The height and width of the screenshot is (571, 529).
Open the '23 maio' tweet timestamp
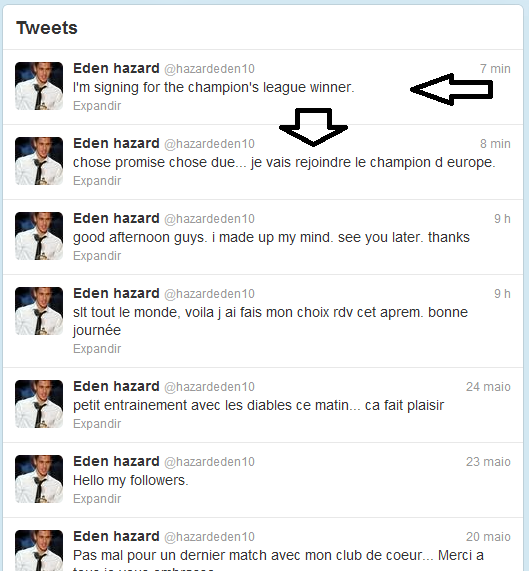click(488, 462)
